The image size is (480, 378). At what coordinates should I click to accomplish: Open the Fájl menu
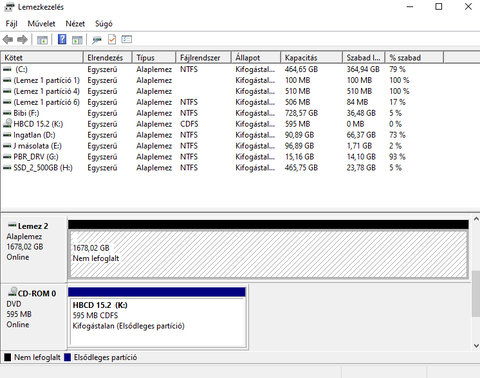point(11,24)
